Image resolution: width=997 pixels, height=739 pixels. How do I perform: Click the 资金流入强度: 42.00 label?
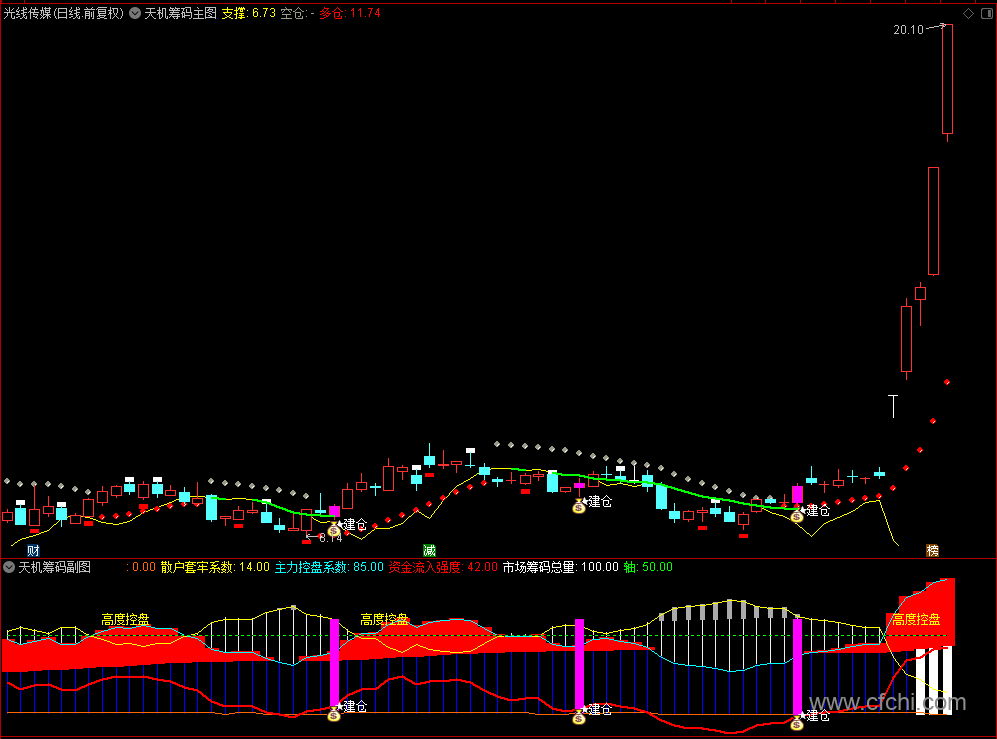point(443,567)
